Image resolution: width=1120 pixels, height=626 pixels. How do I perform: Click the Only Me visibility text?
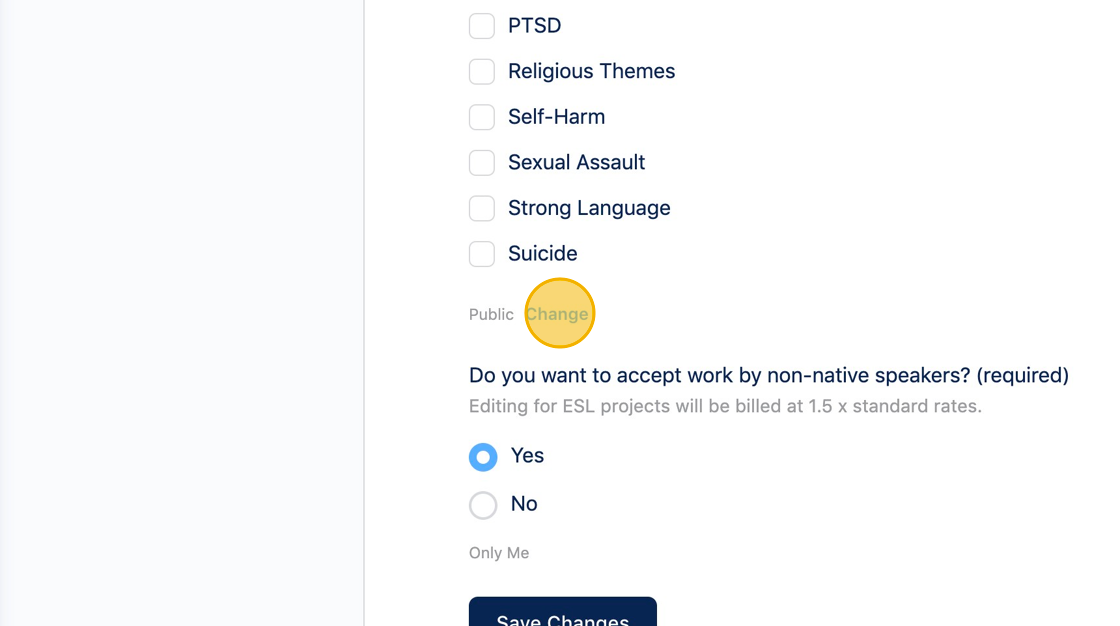(x=499, y=553)
